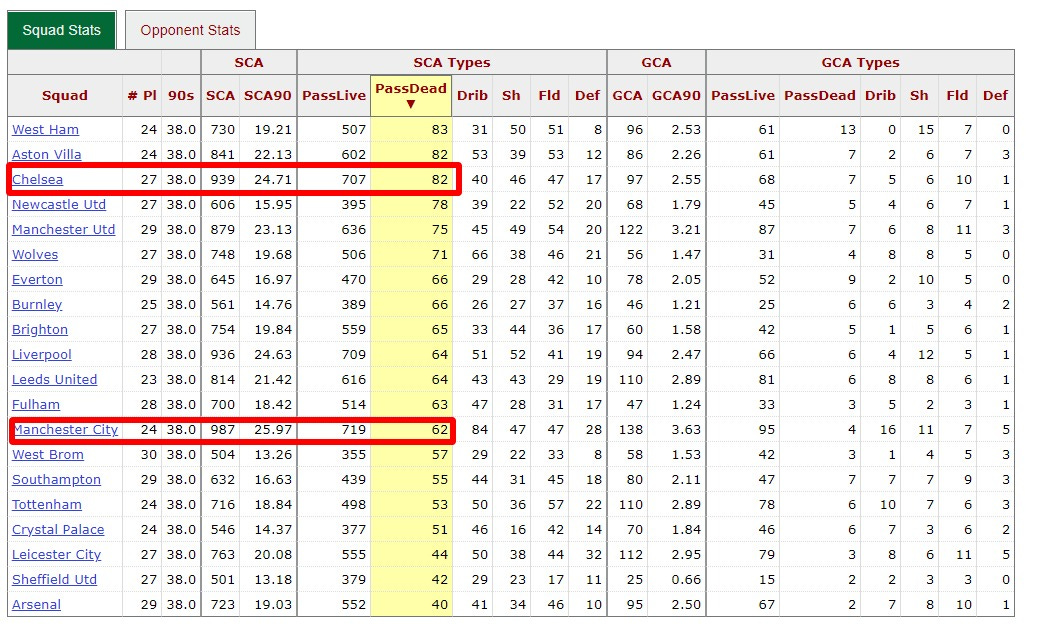The width and height of the screenshot is (1038, 630).
Task: Open the Brighton squad link
Action: point(40,330)
